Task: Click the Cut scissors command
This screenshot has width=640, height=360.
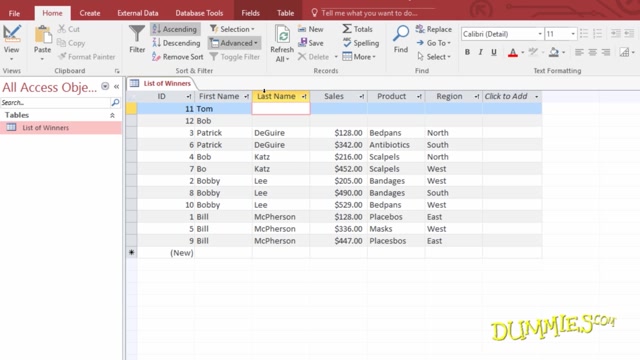Action: 69,29
